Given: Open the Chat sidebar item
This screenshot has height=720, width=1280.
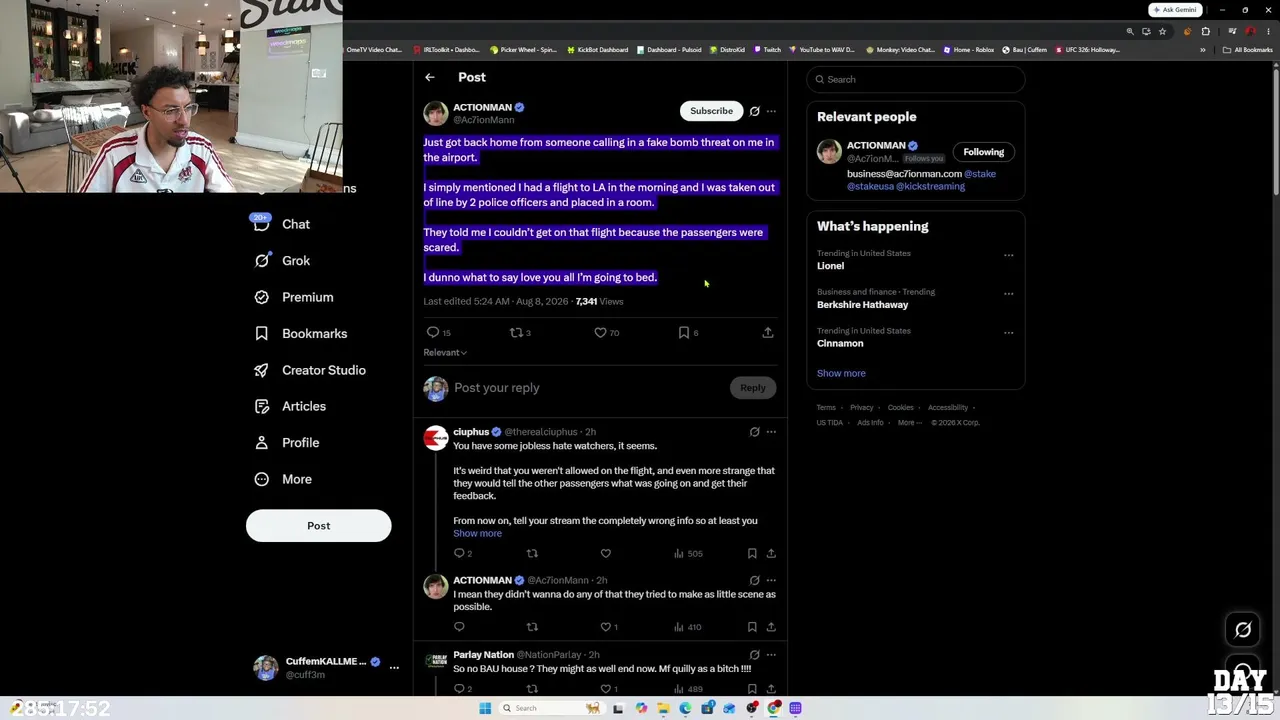Looking at the screenshot, I should [x=282, y=224].
